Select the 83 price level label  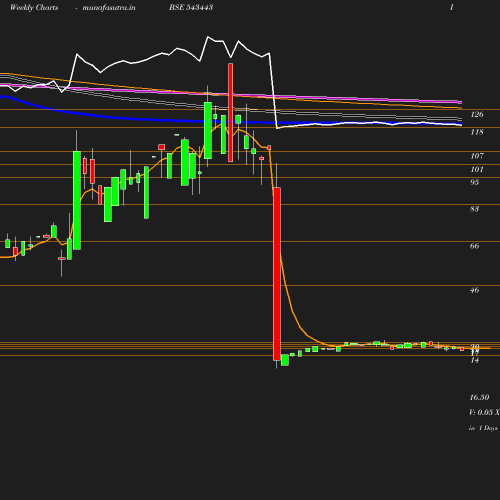475,209
